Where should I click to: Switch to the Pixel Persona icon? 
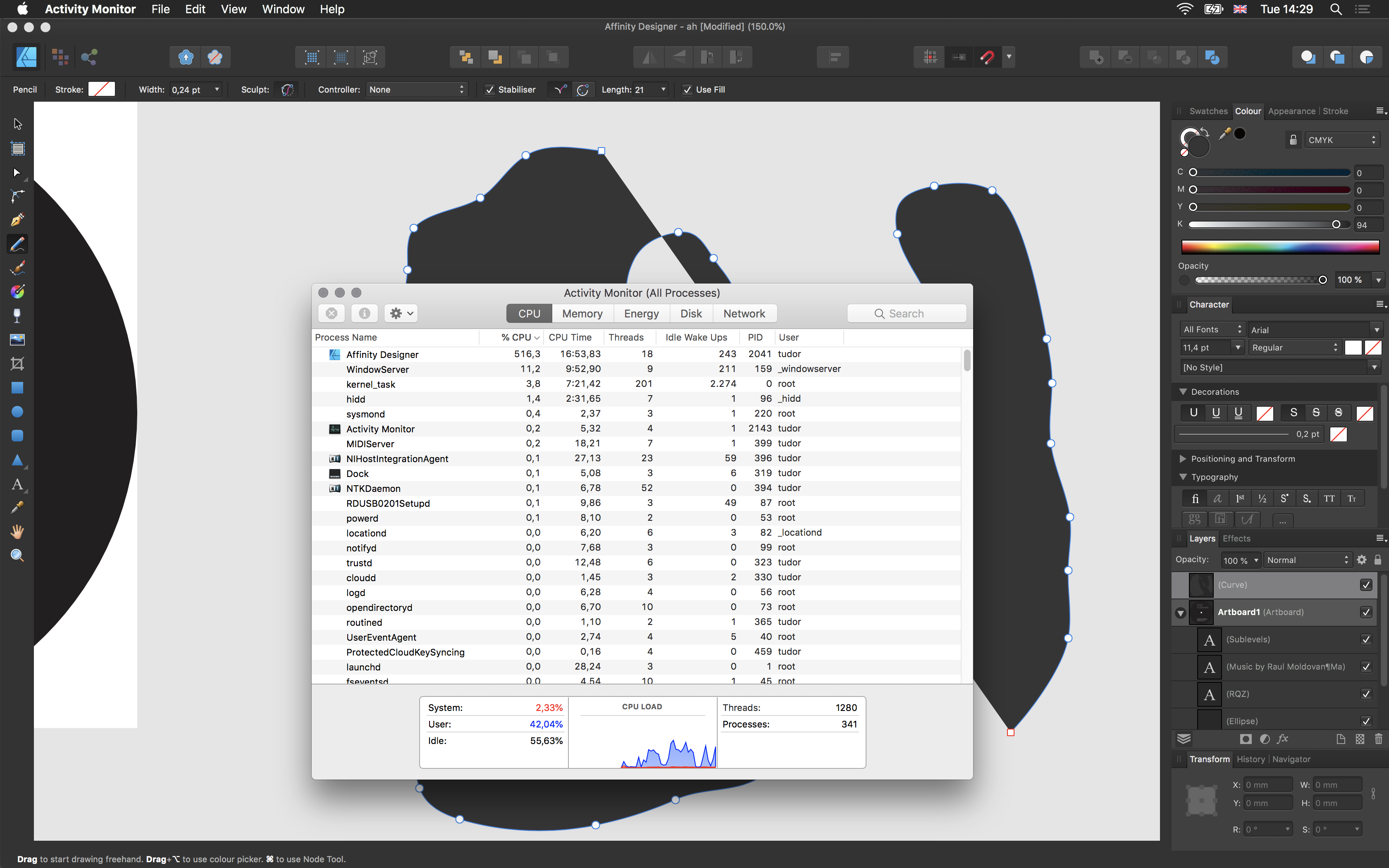point(60,57)
